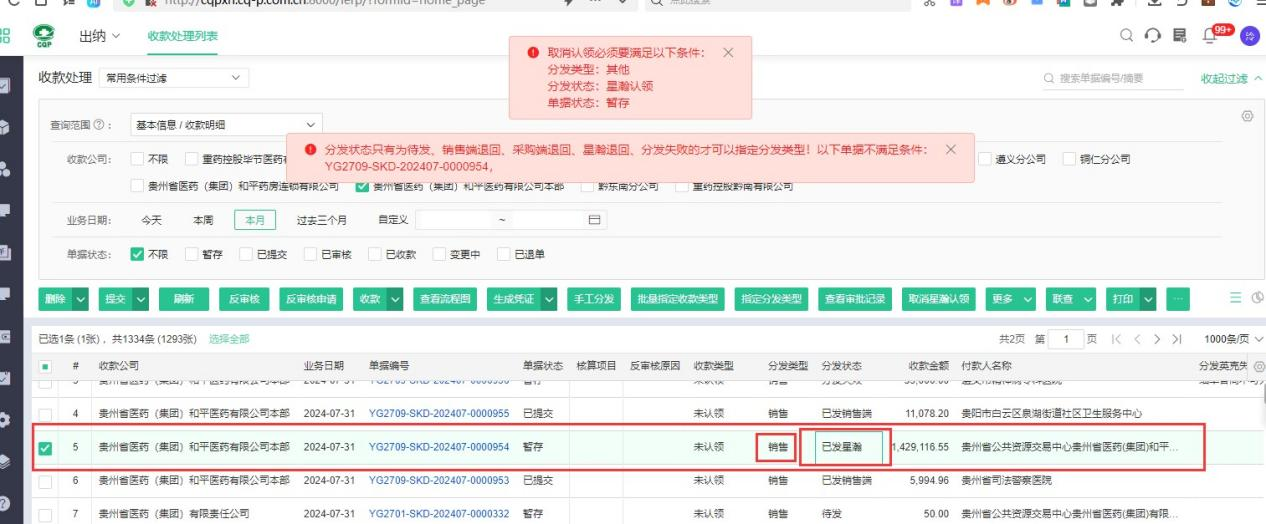Click the list view icon right of toolbar
Viewport: 1266px width, 524px height.
(1235, 298)
